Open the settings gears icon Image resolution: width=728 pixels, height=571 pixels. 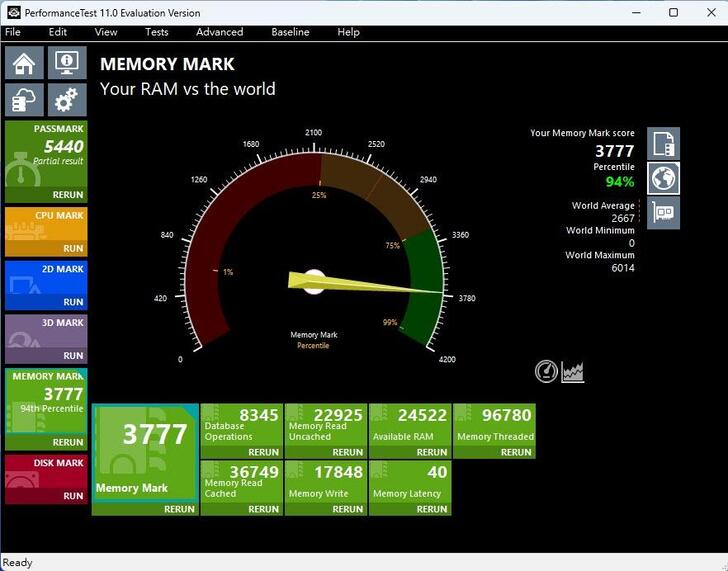pos(67,100)
